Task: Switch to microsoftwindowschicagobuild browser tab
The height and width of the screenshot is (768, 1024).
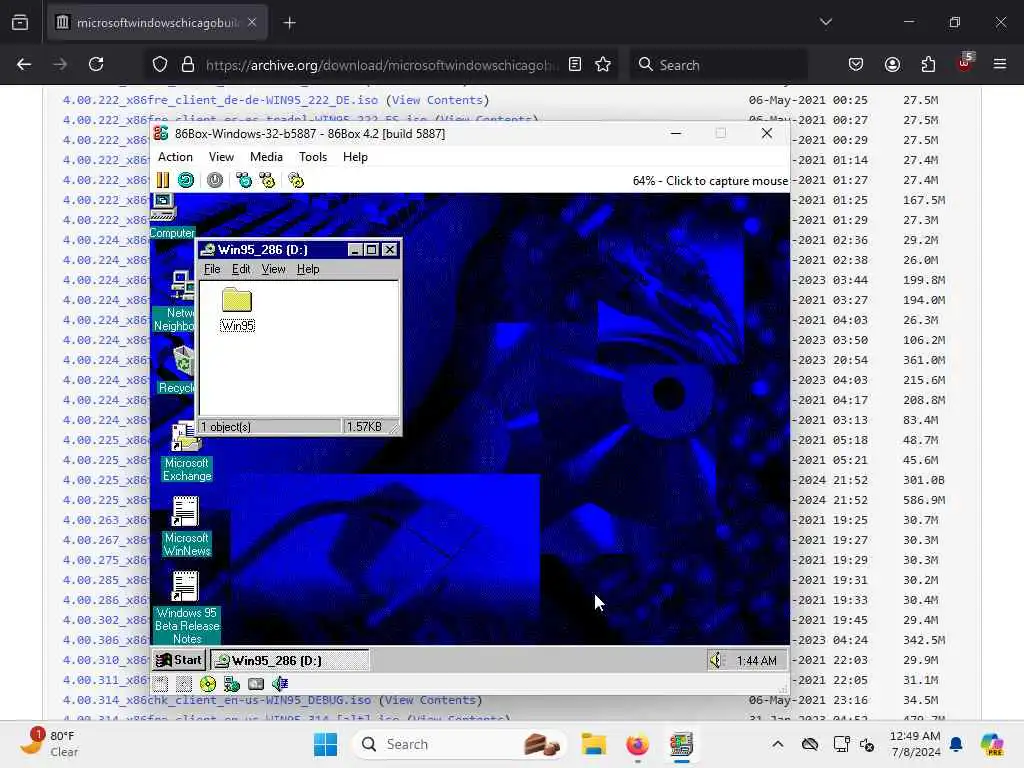Action: click(x=157, y=22)
